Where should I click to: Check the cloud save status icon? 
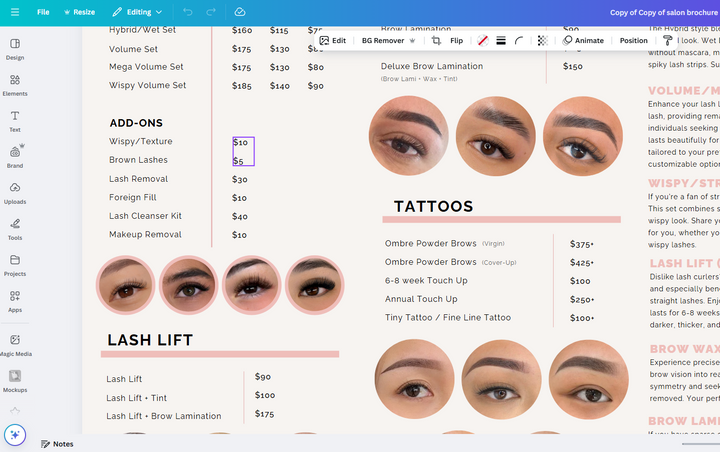[240, 12]
